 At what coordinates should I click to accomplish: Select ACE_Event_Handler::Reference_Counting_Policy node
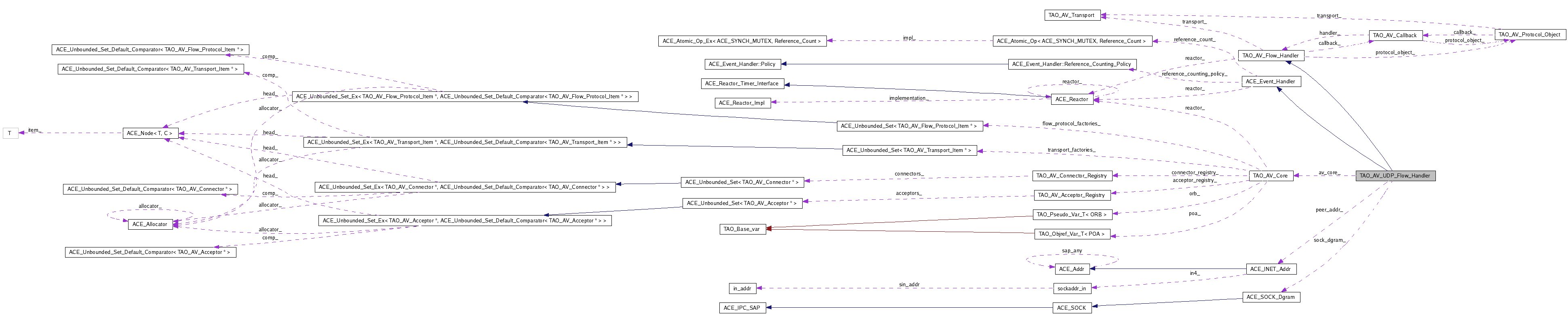click(x=1072, y=64)
